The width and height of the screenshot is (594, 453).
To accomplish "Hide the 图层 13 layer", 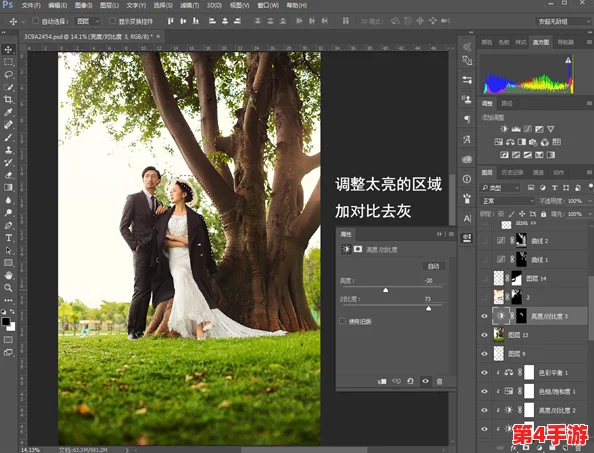I will 484,335.
